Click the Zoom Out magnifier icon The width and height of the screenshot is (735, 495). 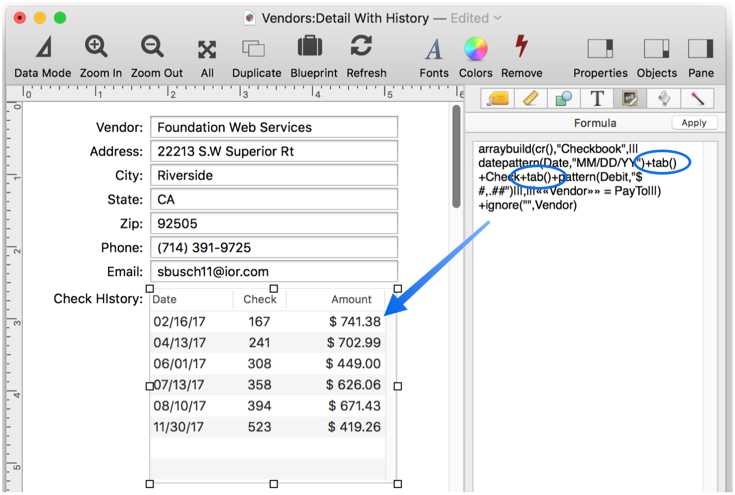click(x=153, y=49)
